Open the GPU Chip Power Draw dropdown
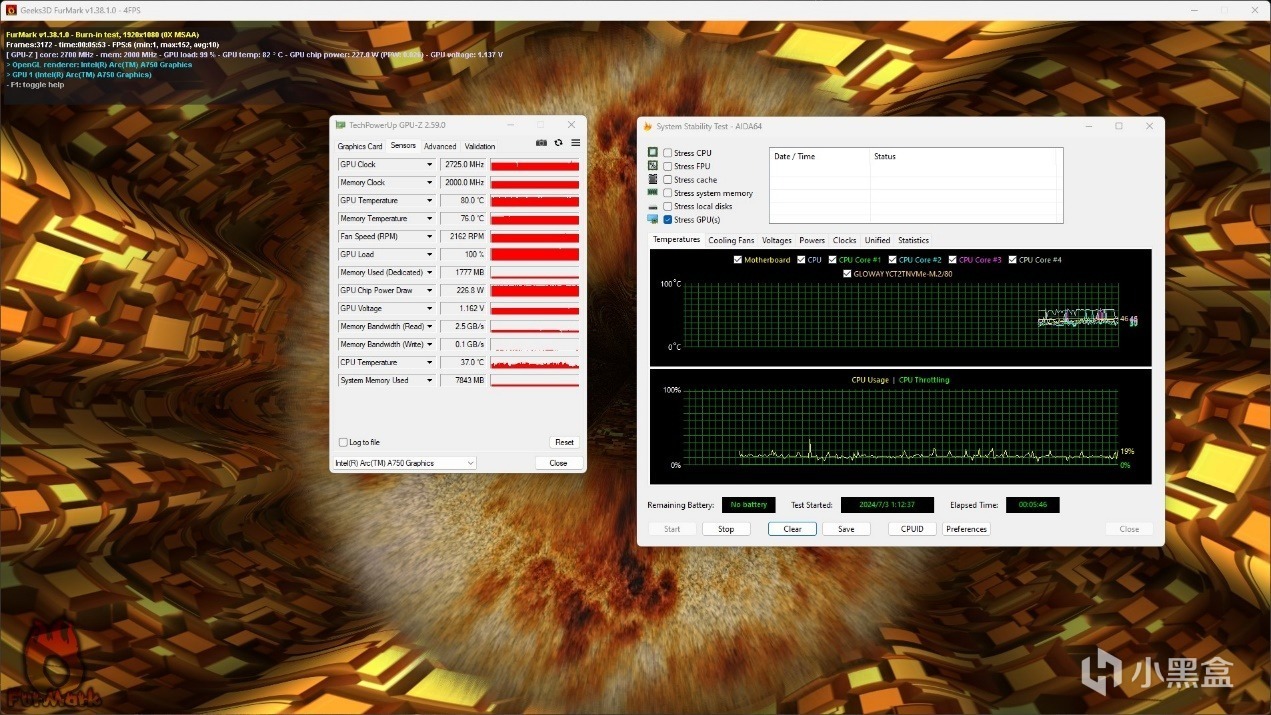The image size is (1271, 715). pos(430,291)
